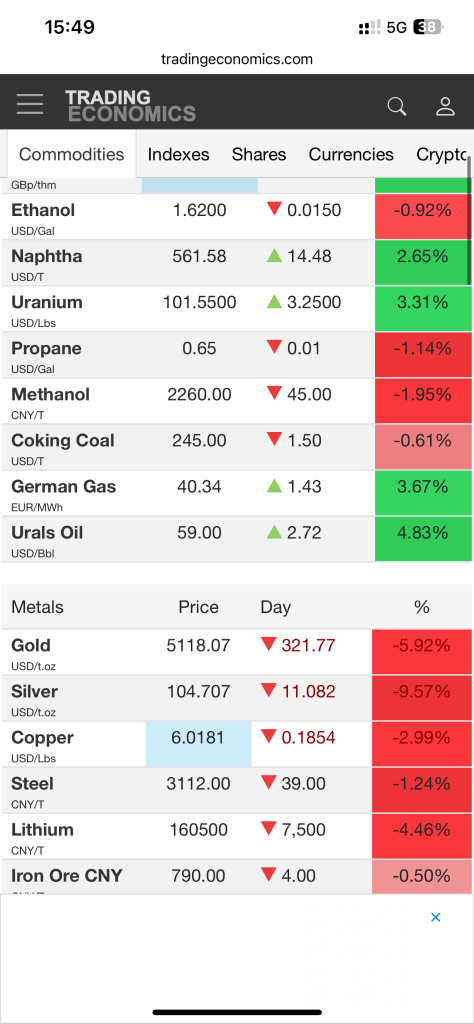Close the bottom ad banner
Screen dimensions: 474x1024
click(435, 917)
